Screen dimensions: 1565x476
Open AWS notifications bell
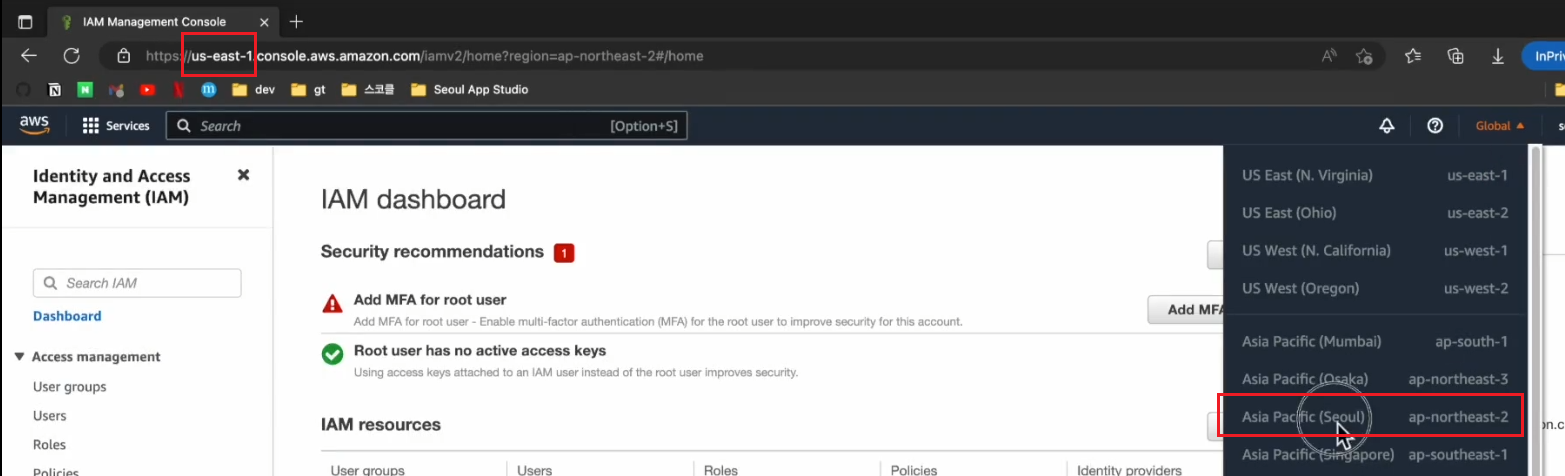(x=1387, y=126)
